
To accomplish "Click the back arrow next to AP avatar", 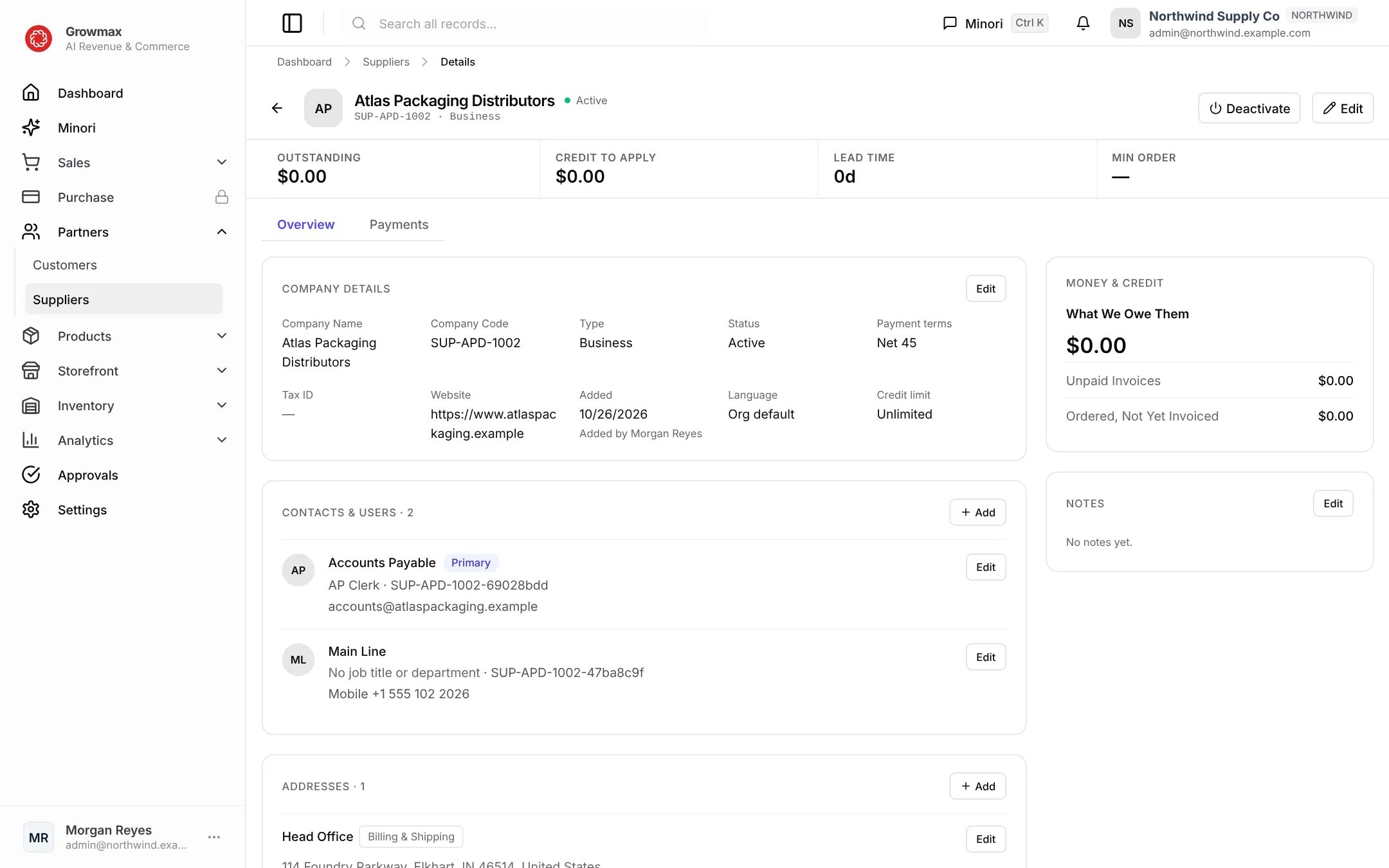I will tap(277, 108).
